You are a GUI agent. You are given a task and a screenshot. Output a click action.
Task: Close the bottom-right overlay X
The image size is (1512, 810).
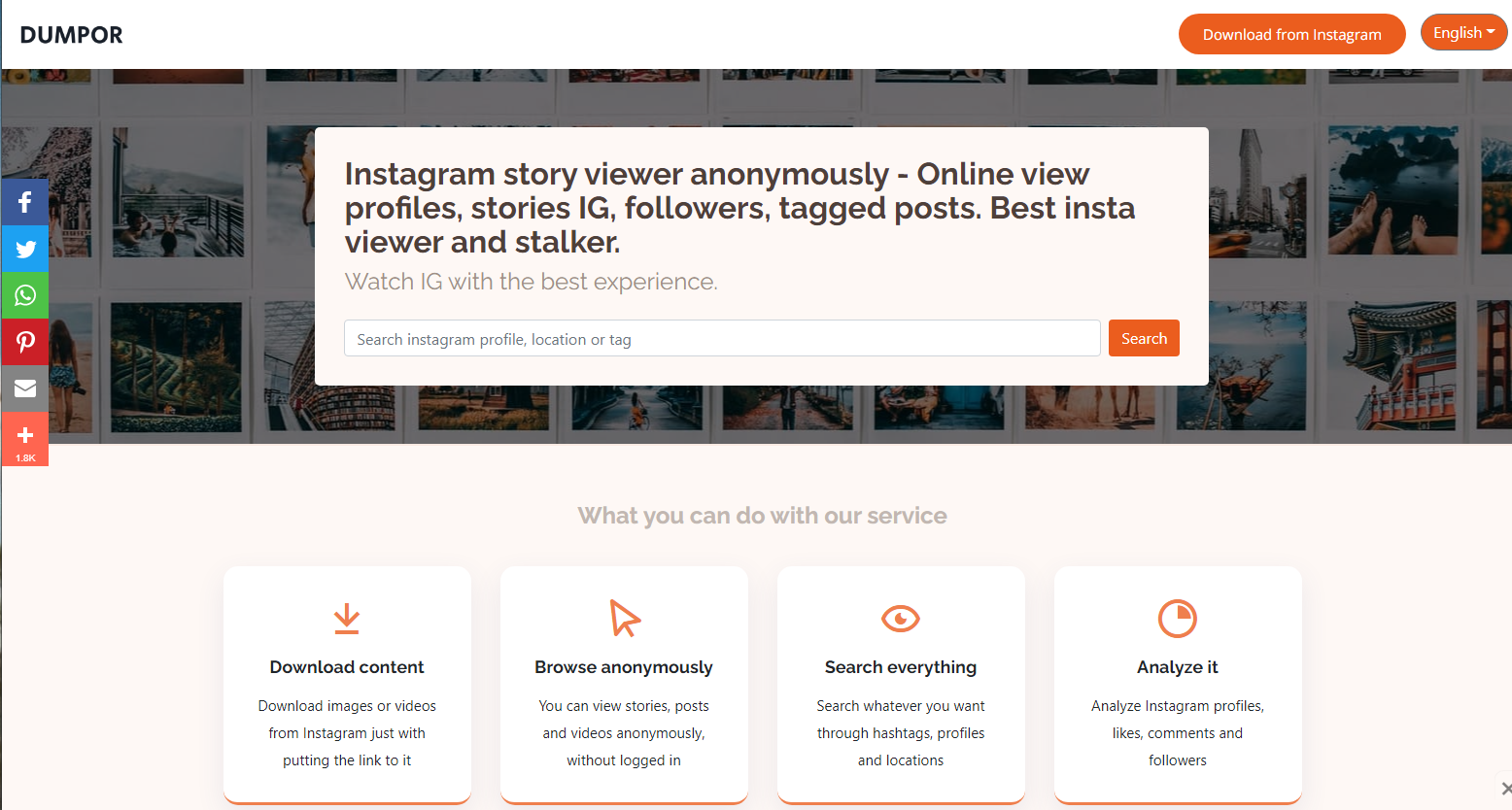[1505, 788]
